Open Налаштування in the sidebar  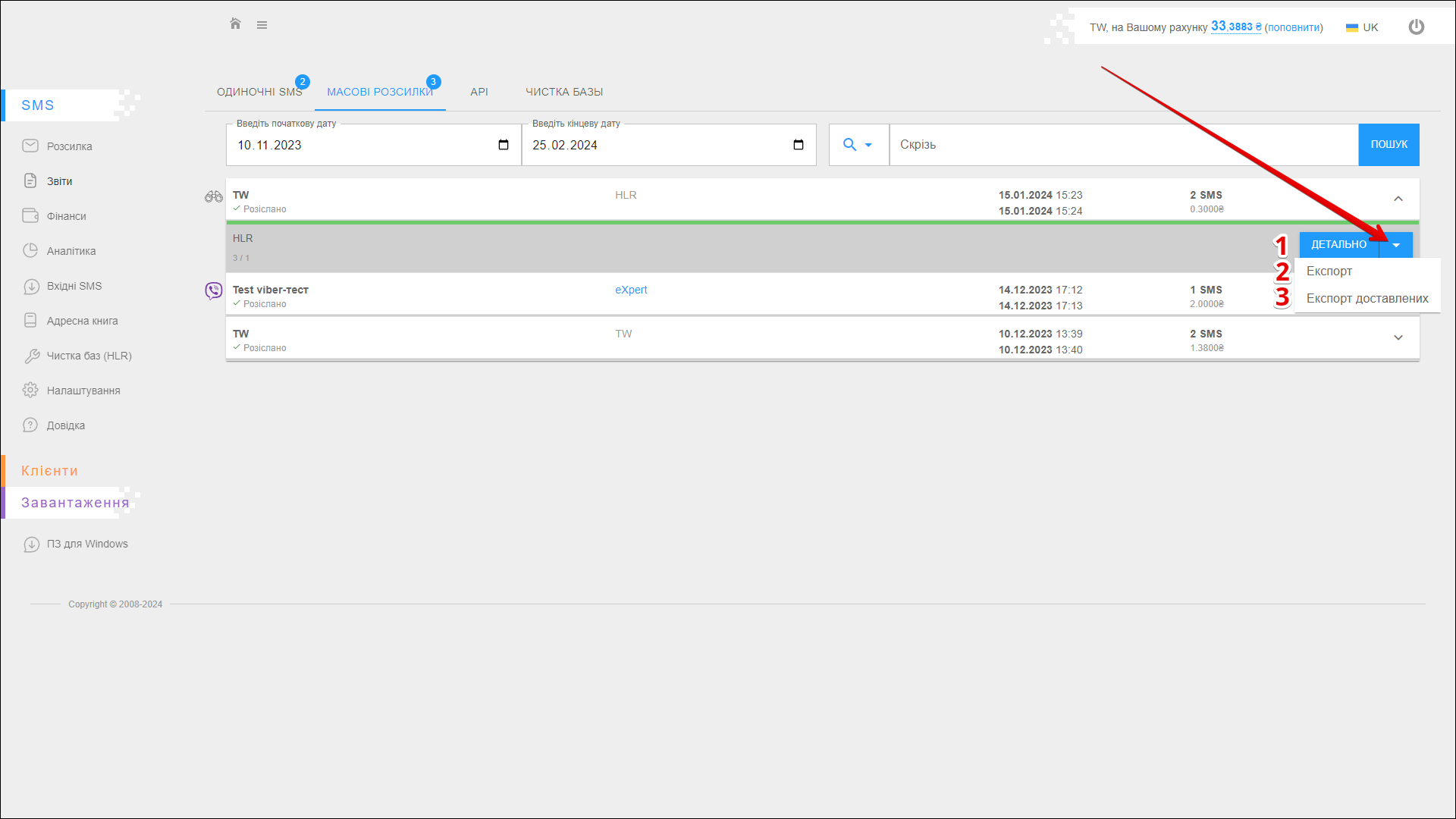(x=83, y=391)
